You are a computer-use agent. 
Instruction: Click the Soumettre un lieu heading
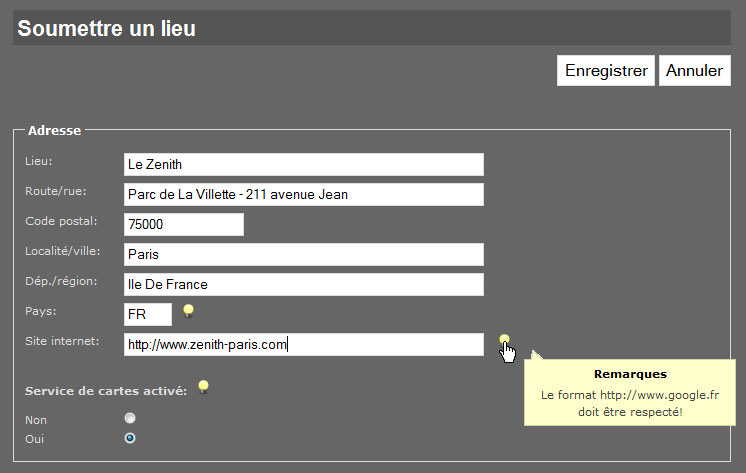click(x=107, y=29)
